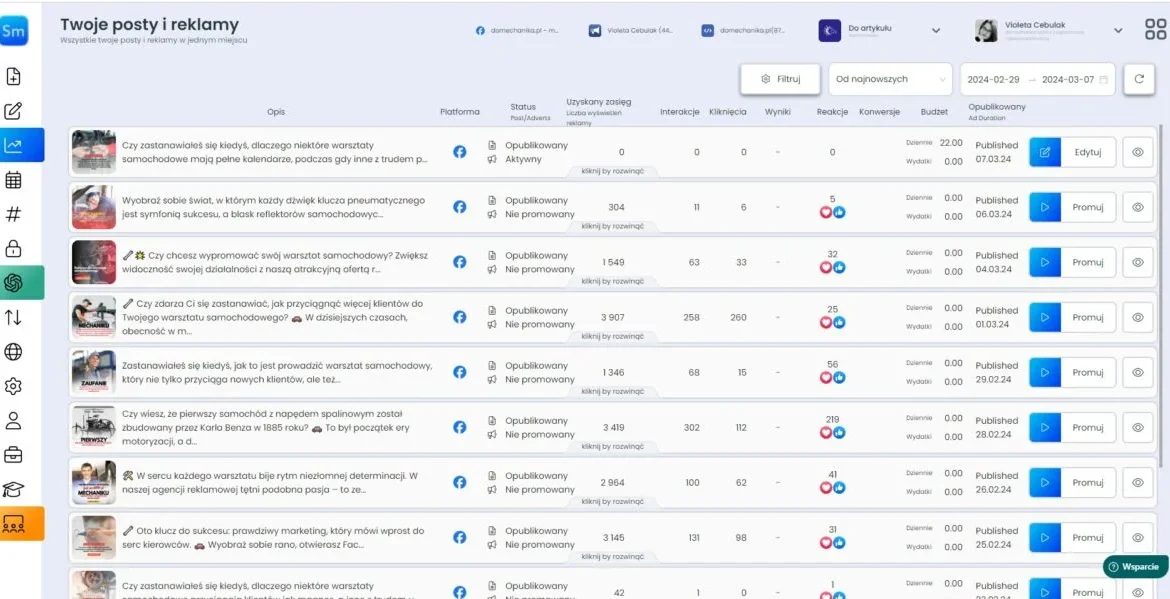
Task: Open the hashtag tool in sidebar
Action: tap(14, 214)
